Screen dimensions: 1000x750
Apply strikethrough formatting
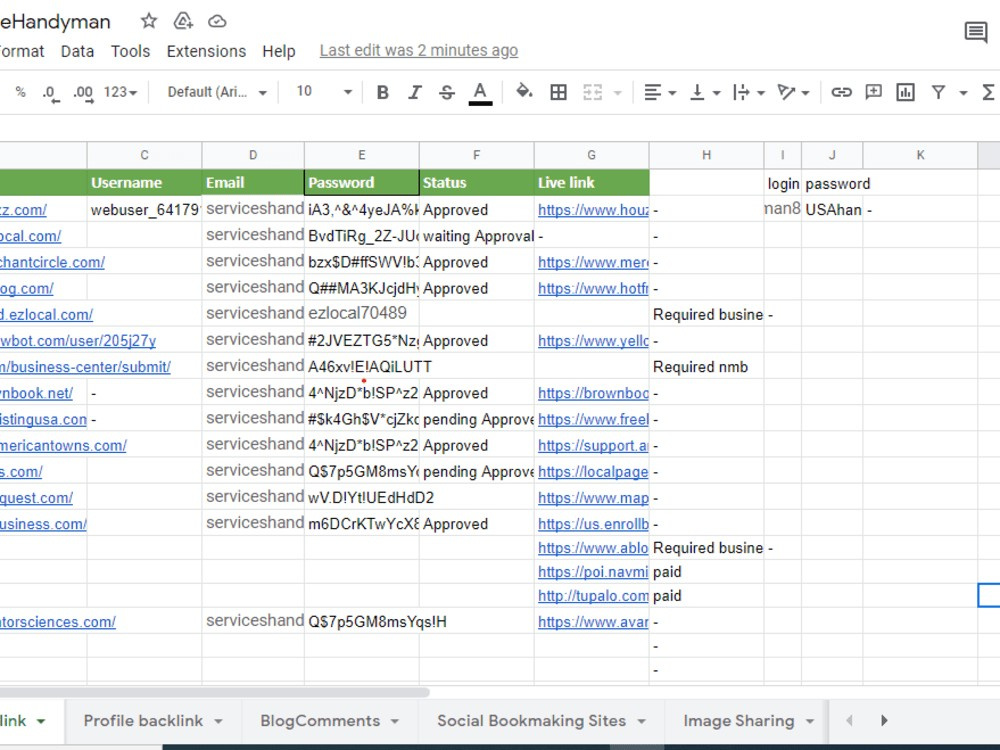tap(447, 92)
